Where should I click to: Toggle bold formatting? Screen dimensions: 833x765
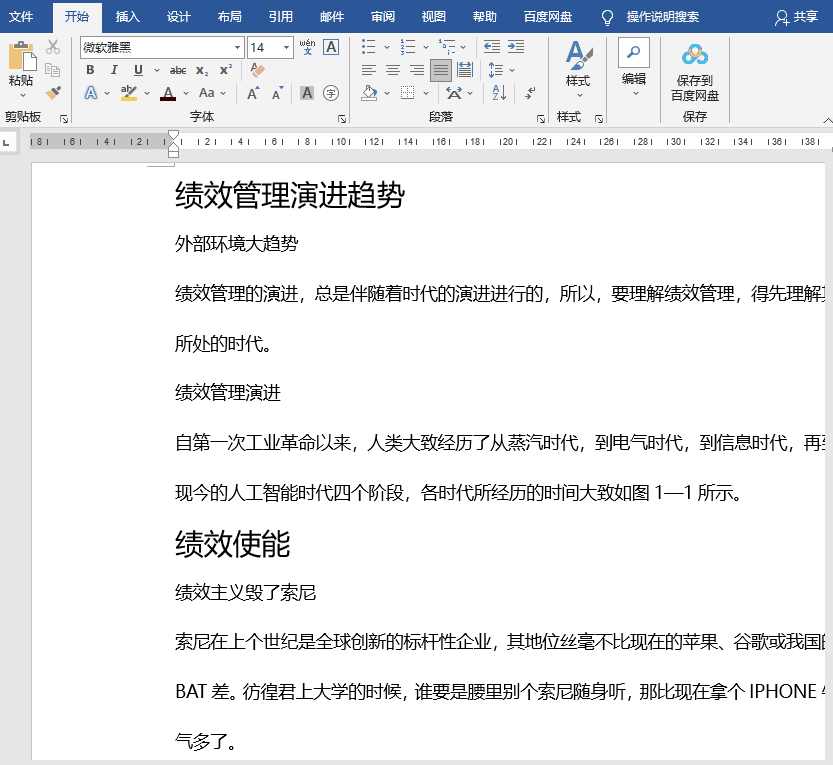click(x=90, y=68)
